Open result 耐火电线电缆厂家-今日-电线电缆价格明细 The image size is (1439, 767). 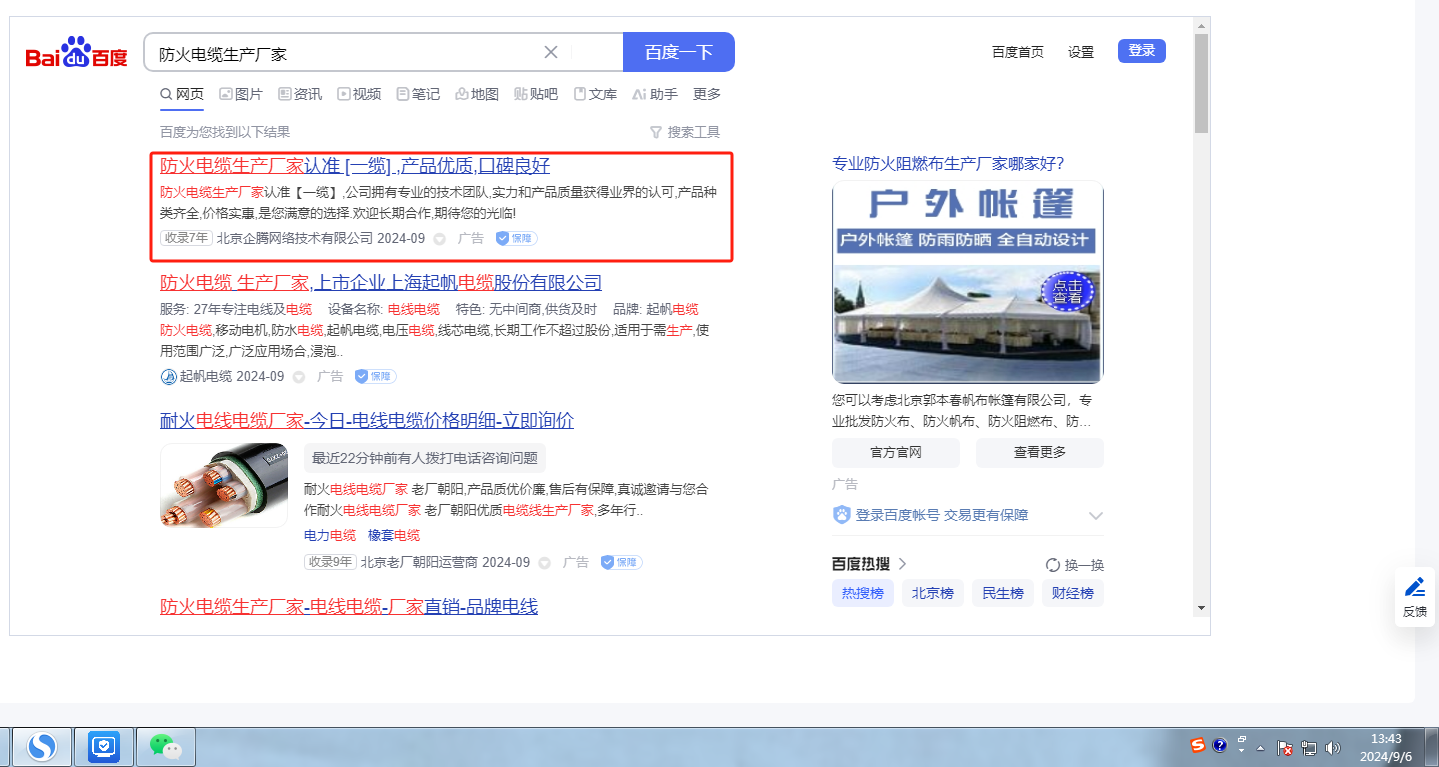pyautogui.click(x=367, y=421)
